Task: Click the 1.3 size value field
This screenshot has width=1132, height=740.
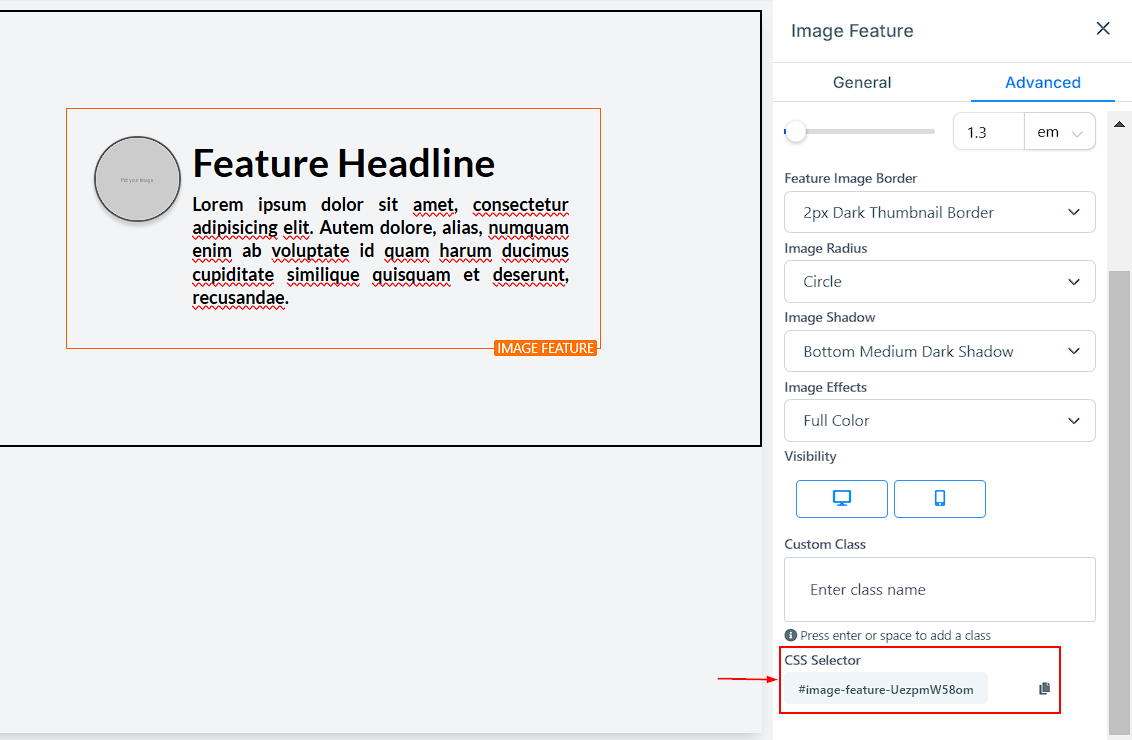Action: coord(988,132)
